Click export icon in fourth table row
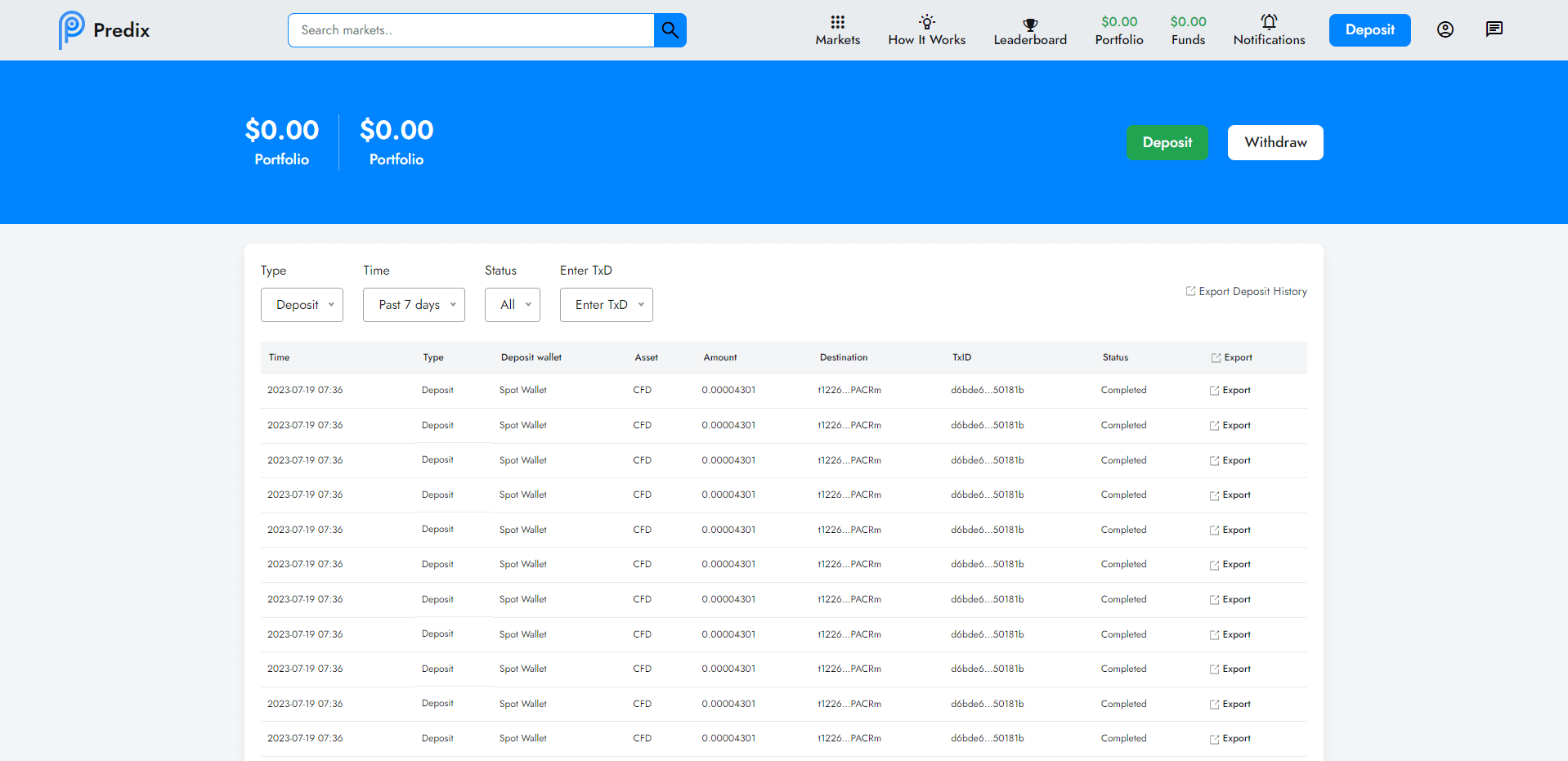 [x=1215, y=495]
